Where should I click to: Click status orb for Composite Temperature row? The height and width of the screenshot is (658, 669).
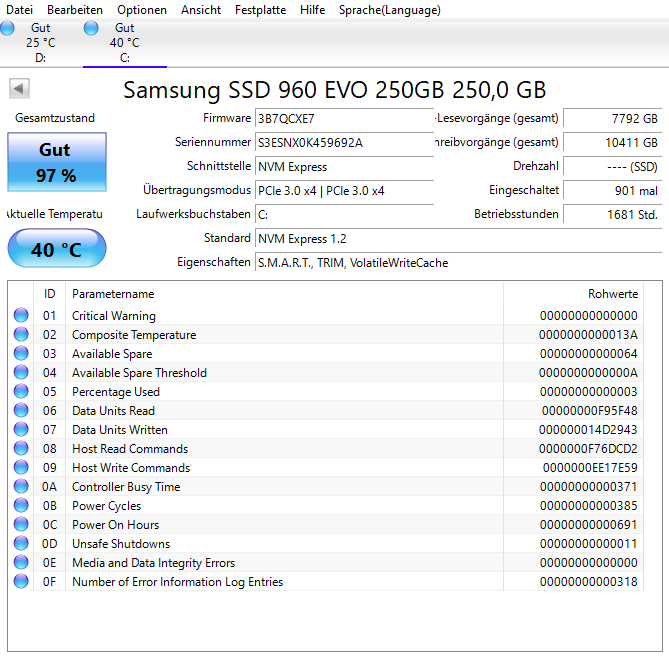point(21,334)
